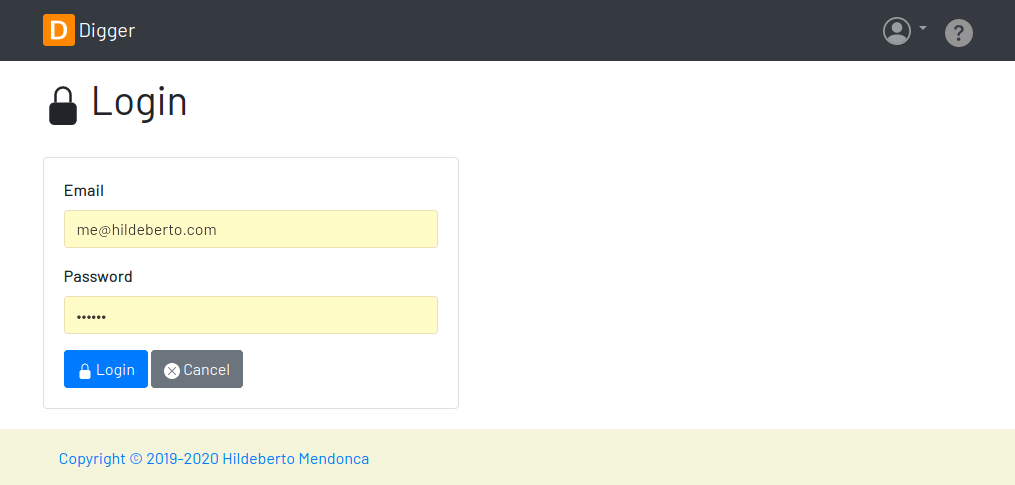Expand the caret beside the user avatar
Image resolution: width=1015 pixels, height=485 pixels.
click(923, 28)
